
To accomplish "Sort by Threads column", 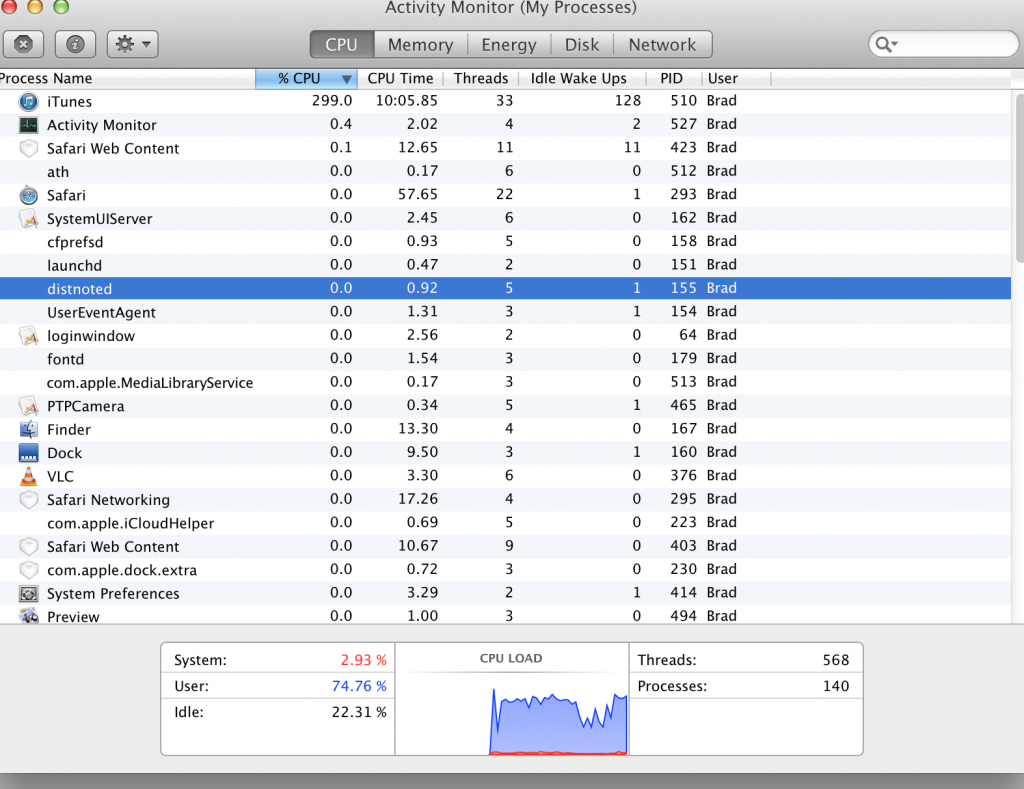I will (481, 78).
